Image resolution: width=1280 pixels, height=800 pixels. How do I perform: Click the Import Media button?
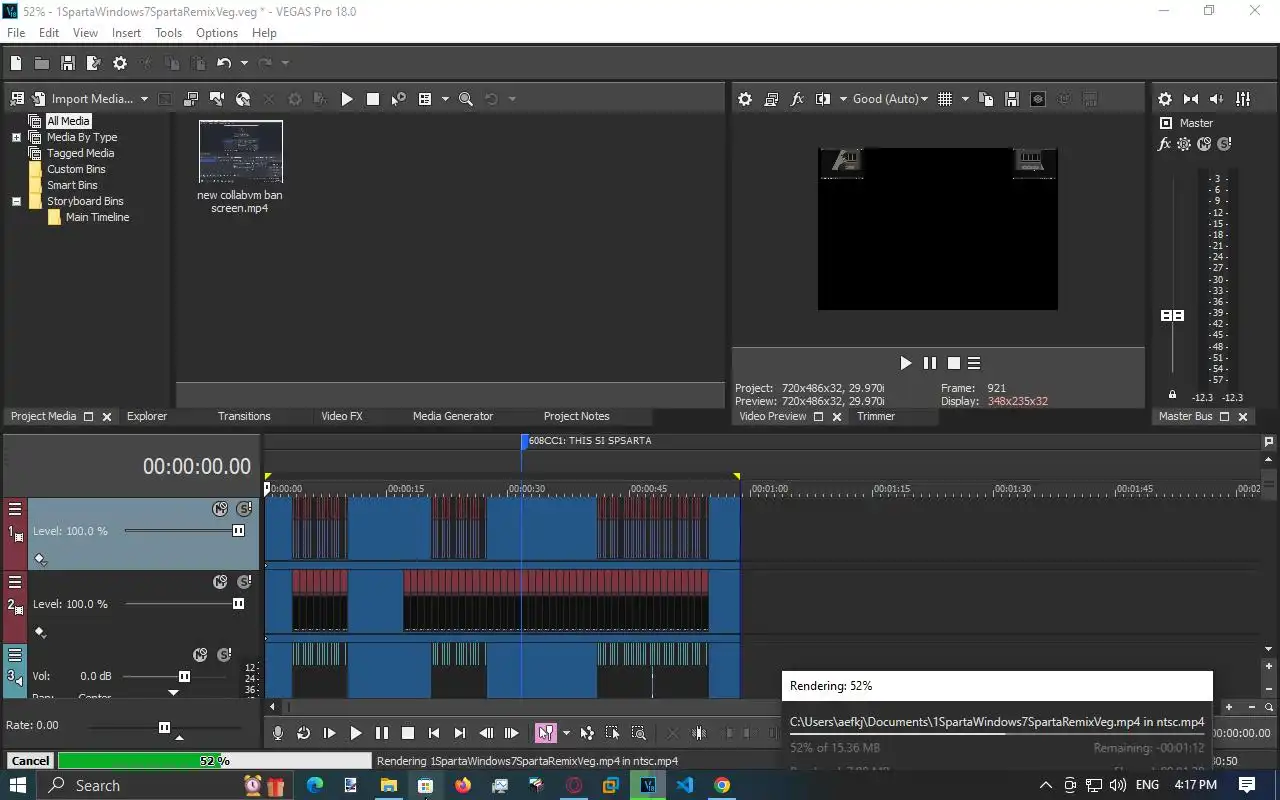coord(82,99)
